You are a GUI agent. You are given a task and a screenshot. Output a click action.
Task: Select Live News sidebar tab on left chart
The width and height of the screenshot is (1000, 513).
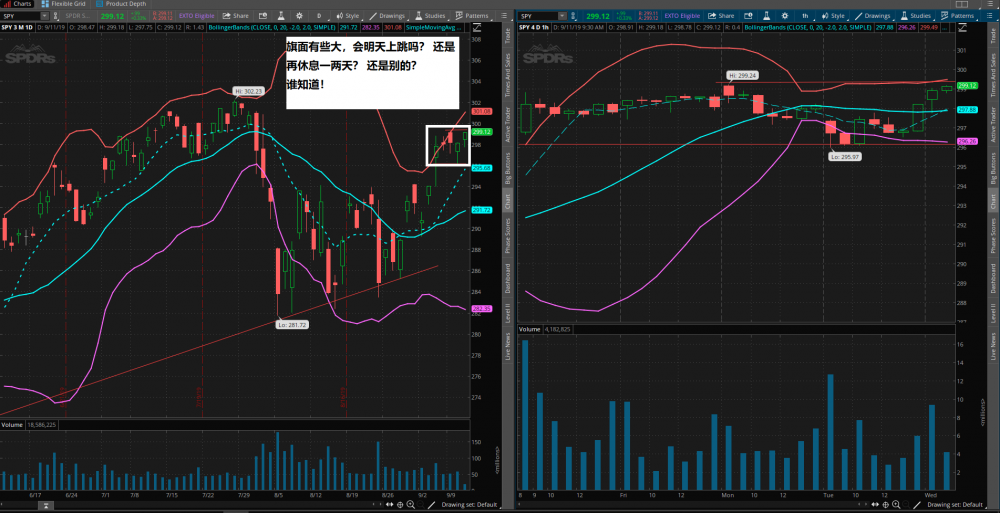click(x=508, y=347)
